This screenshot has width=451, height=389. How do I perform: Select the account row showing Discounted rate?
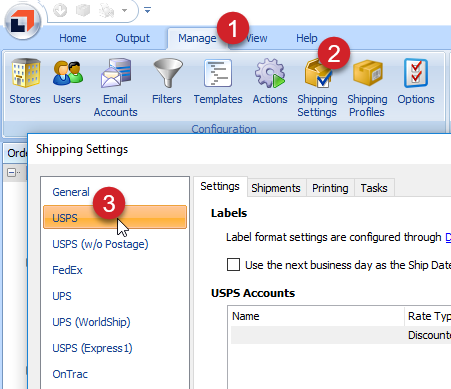[x=341, y=335]
